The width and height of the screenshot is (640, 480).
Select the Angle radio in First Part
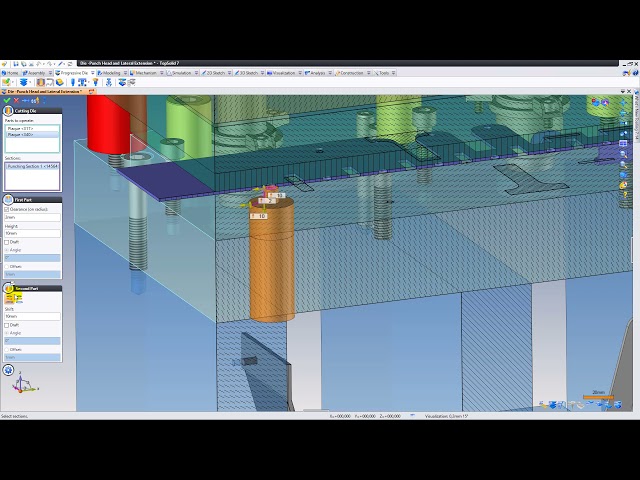(6, 250)
